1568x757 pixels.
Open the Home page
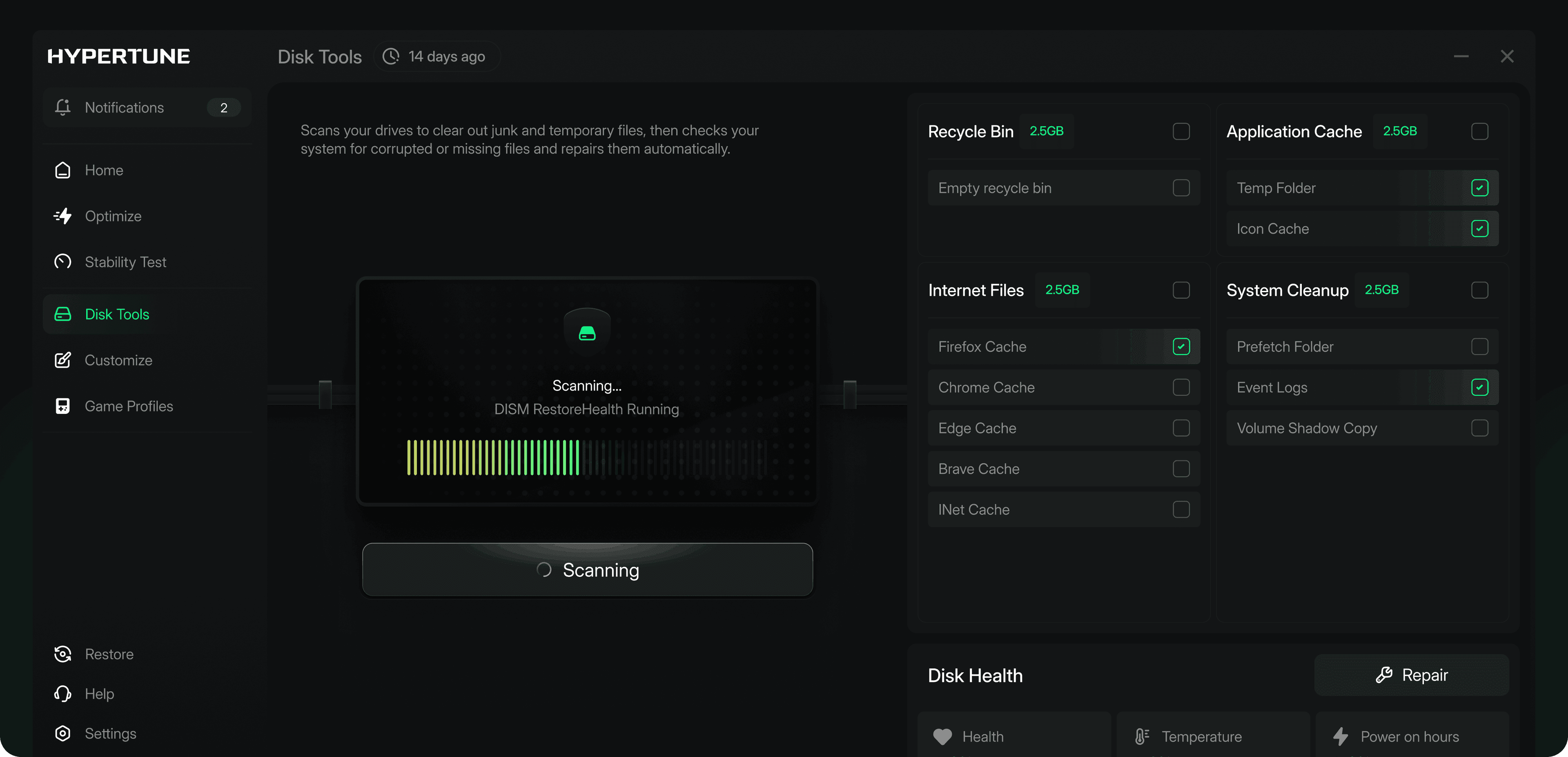coord(147,170)
